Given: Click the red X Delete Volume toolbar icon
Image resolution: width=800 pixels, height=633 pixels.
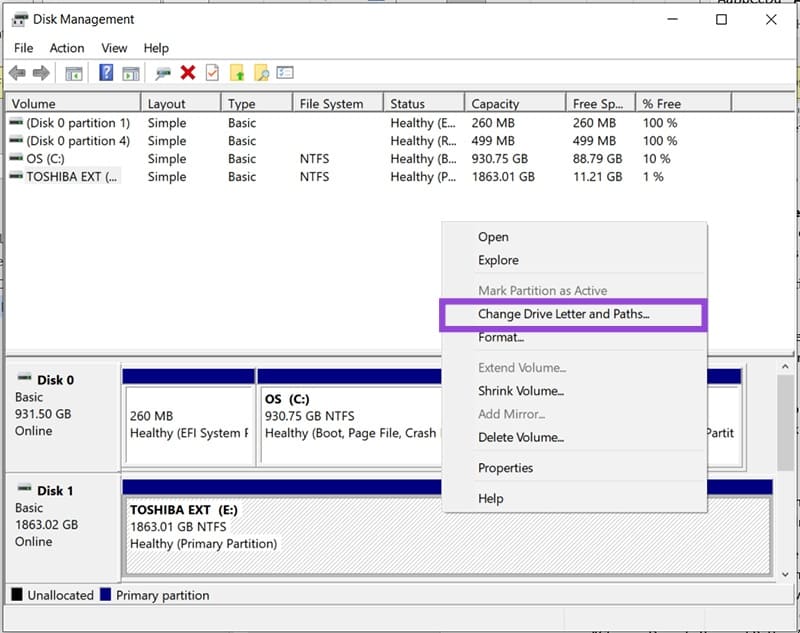Looking at the screenshot, I should 188,72.
